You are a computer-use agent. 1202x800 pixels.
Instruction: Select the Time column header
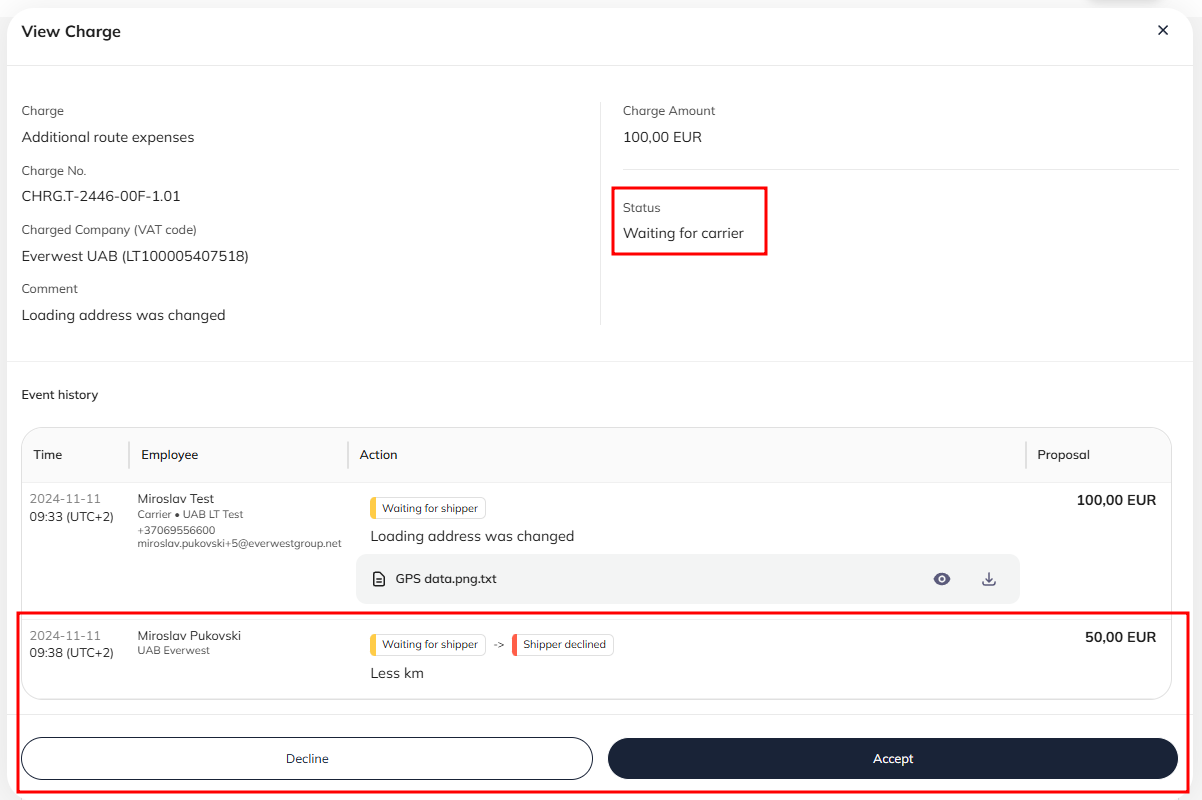(48, 454)
